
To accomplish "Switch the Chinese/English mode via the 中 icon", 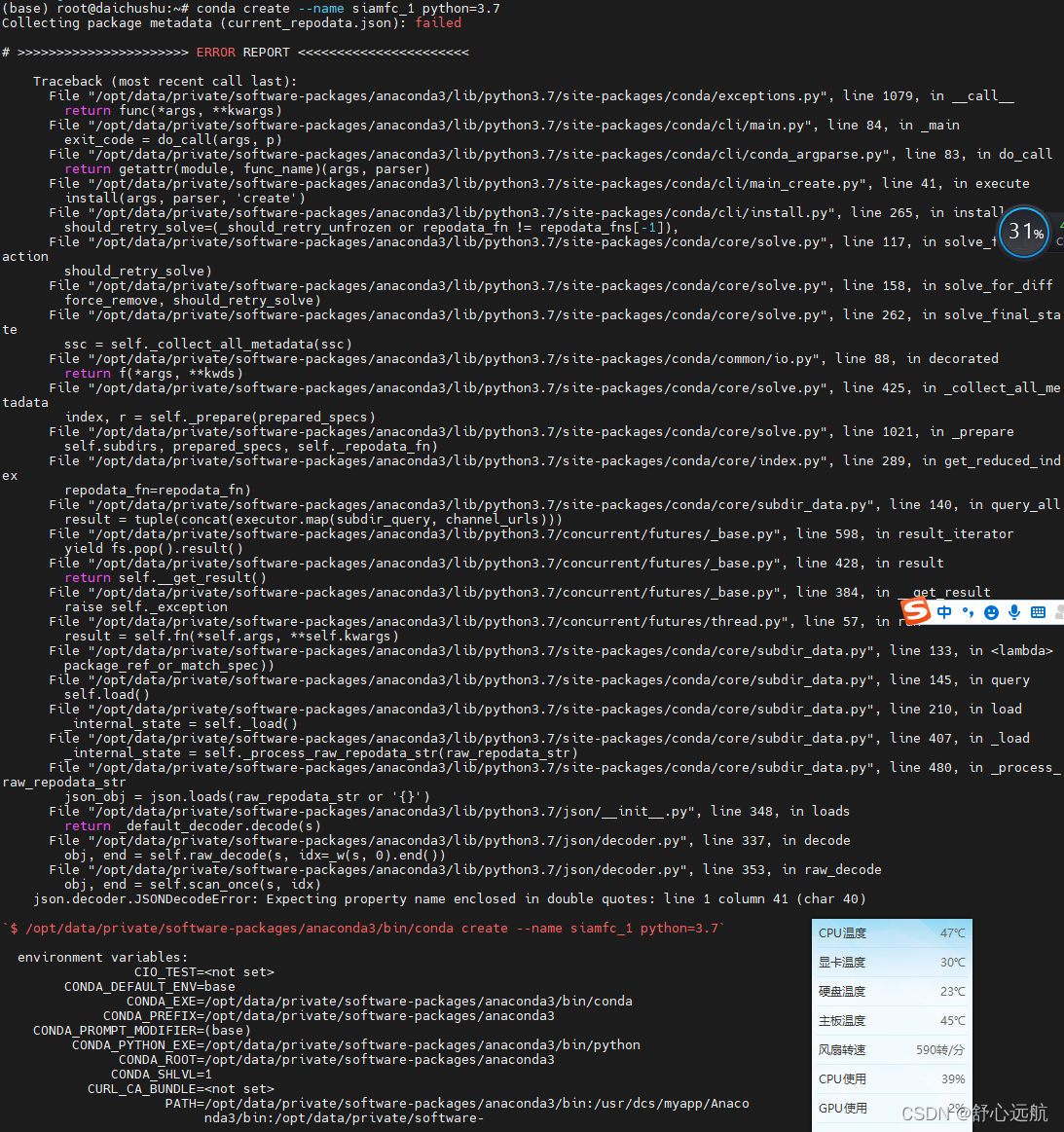I will [x=944, y=612].
